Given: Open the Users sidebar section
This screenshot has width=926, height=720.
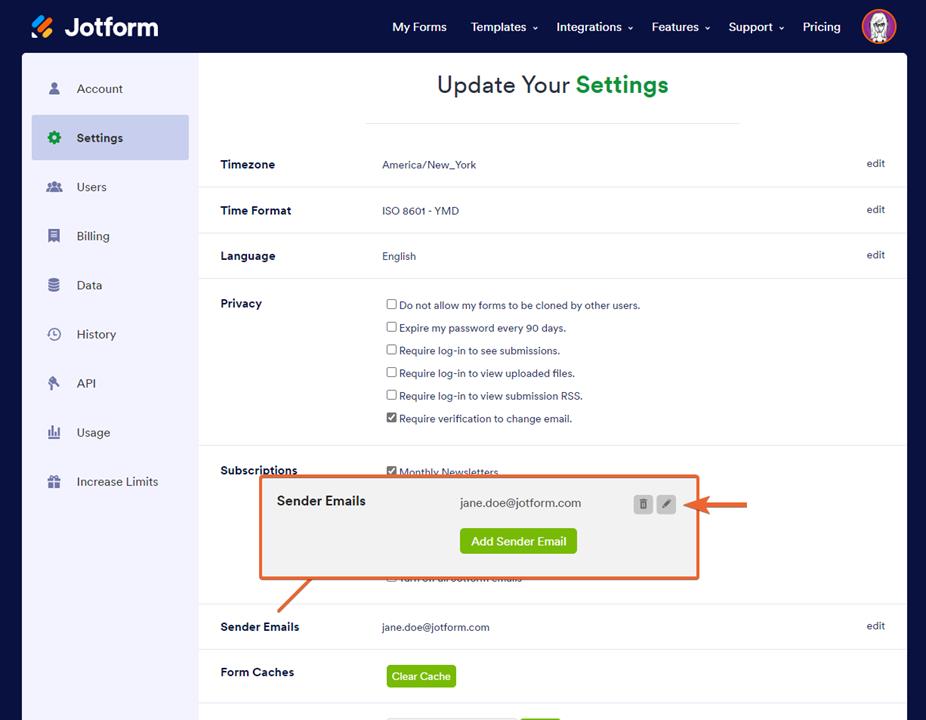Looking at the screenshot, I should click(x=110, y=187).
